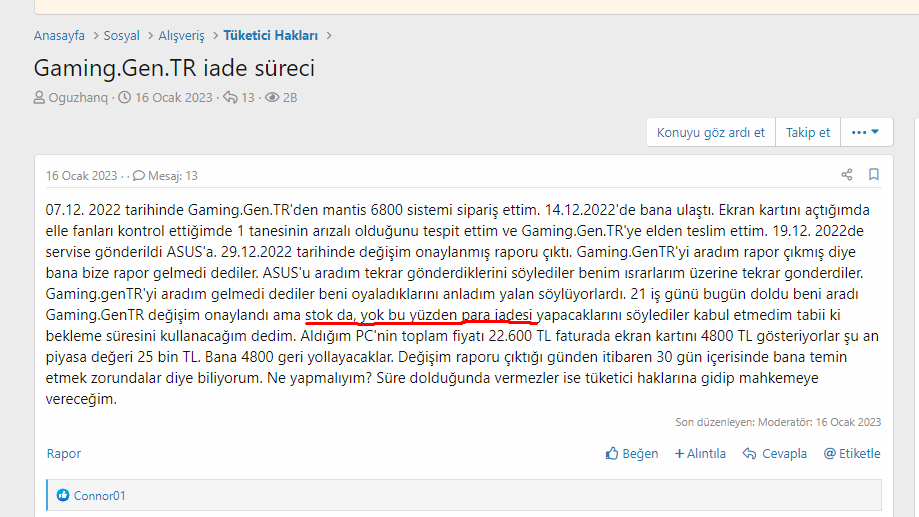This screenshot has height=517, width=919.
Task: Click the eye views icon
Action: [x=272, y=97]
